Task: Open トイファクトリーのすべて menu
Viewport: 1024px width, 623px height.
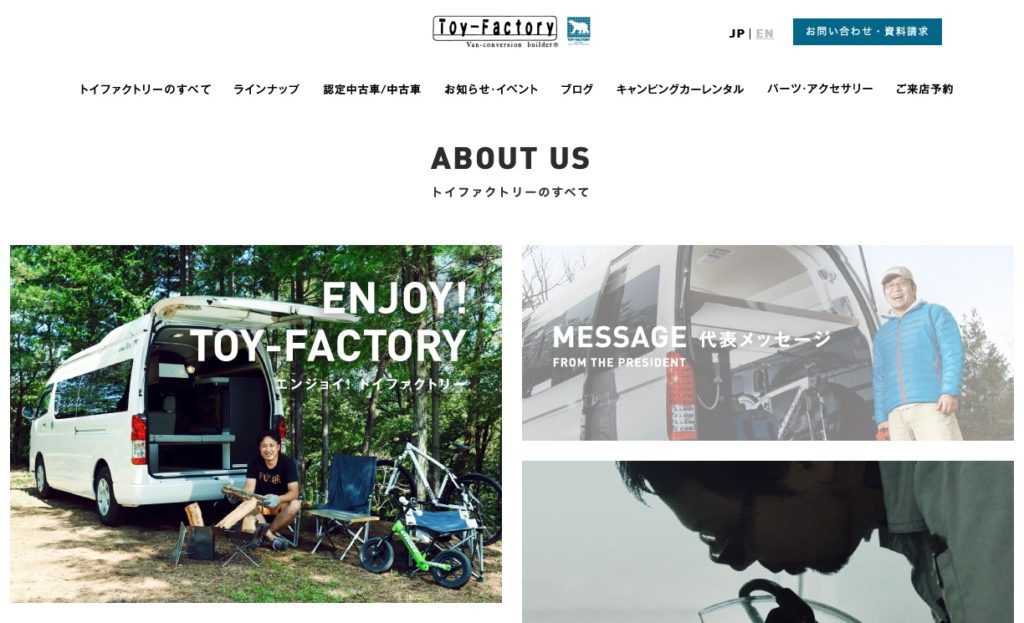Action: [145, 89]
